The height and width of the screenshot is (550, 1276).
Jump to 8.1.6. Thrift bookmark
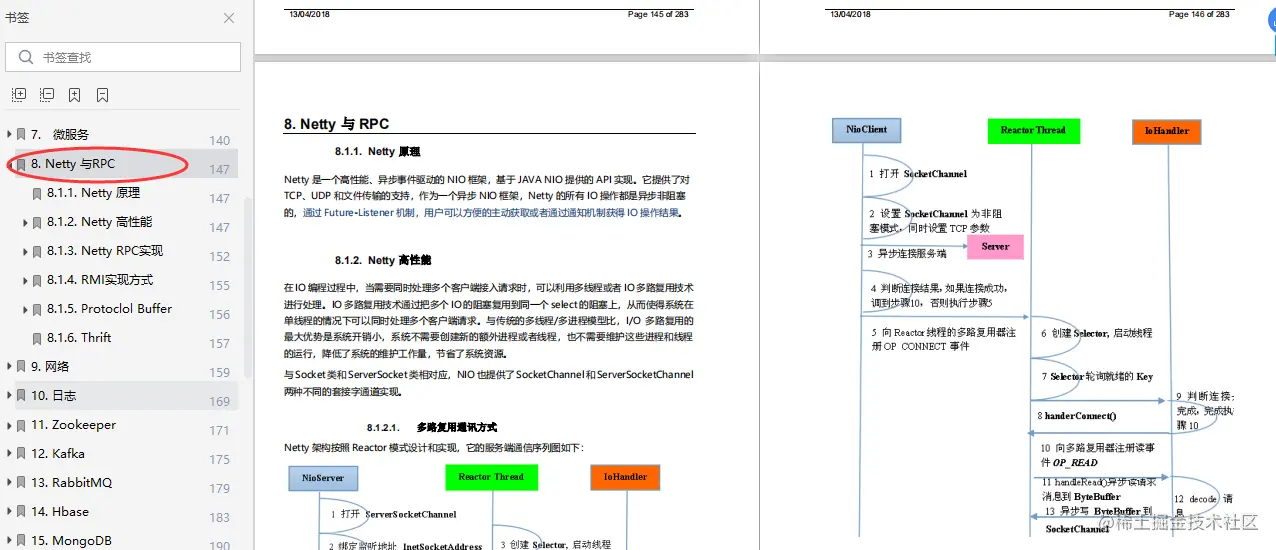click(79, 338)
